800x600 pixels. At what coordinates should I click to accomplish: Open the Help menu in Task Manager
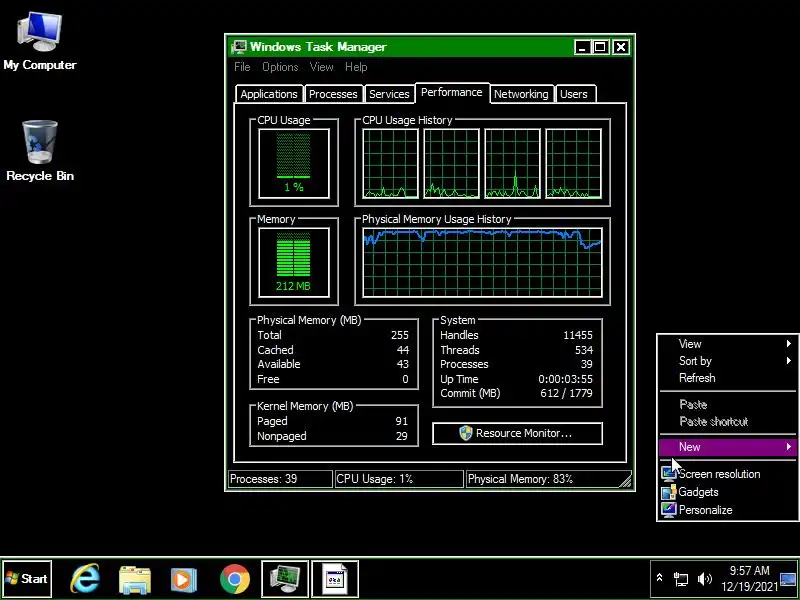coord(356,67)
